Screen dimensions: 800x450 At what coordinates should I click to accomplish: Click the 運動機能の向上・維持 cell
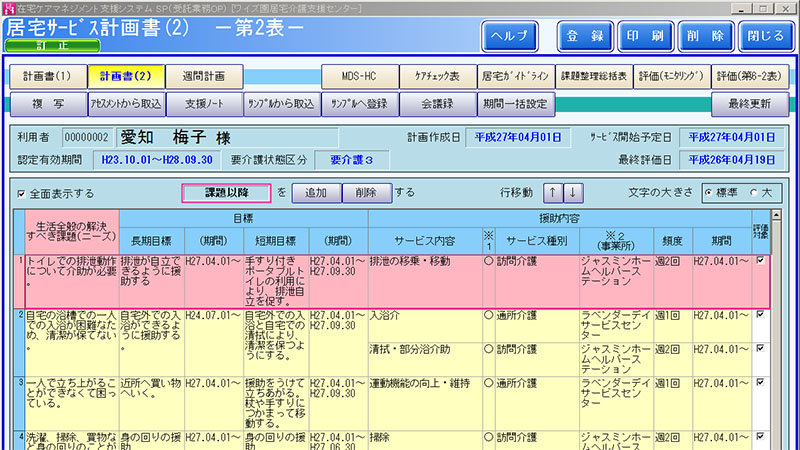pos(425,404)
